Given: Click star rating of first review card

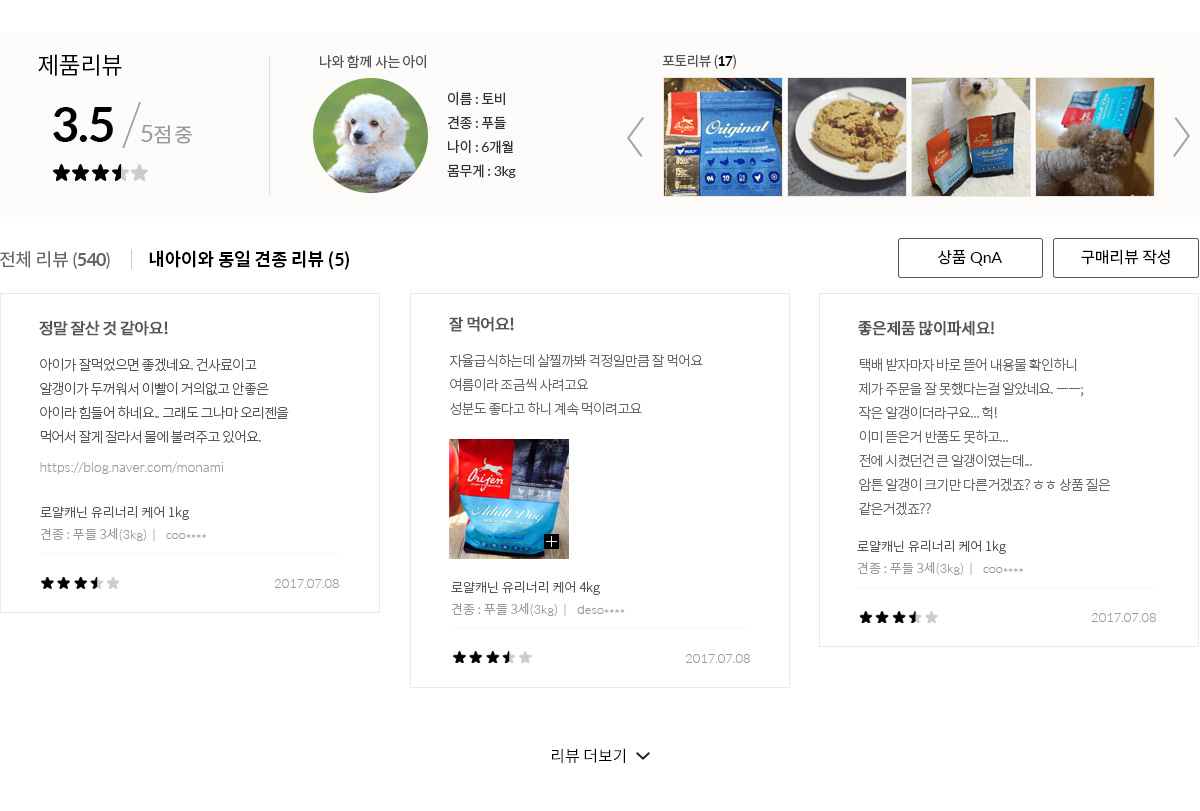Looking at the screenshot, I should [x=80, y=583].
